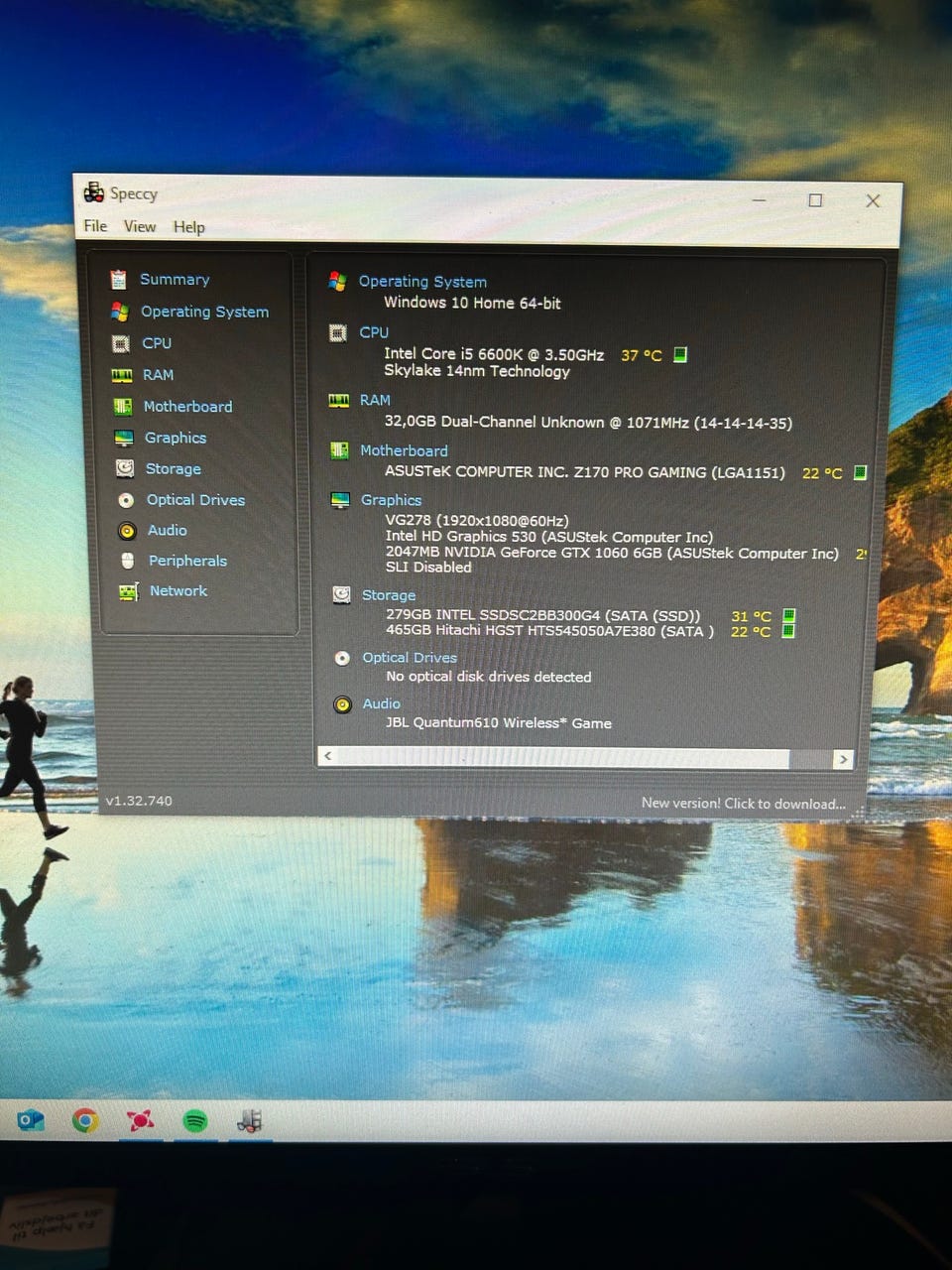The width and height of the screenshot is (952, 1270).
Task: Select Network in the sidebar list
Action: pyautogui.click(x=178, y=591)
